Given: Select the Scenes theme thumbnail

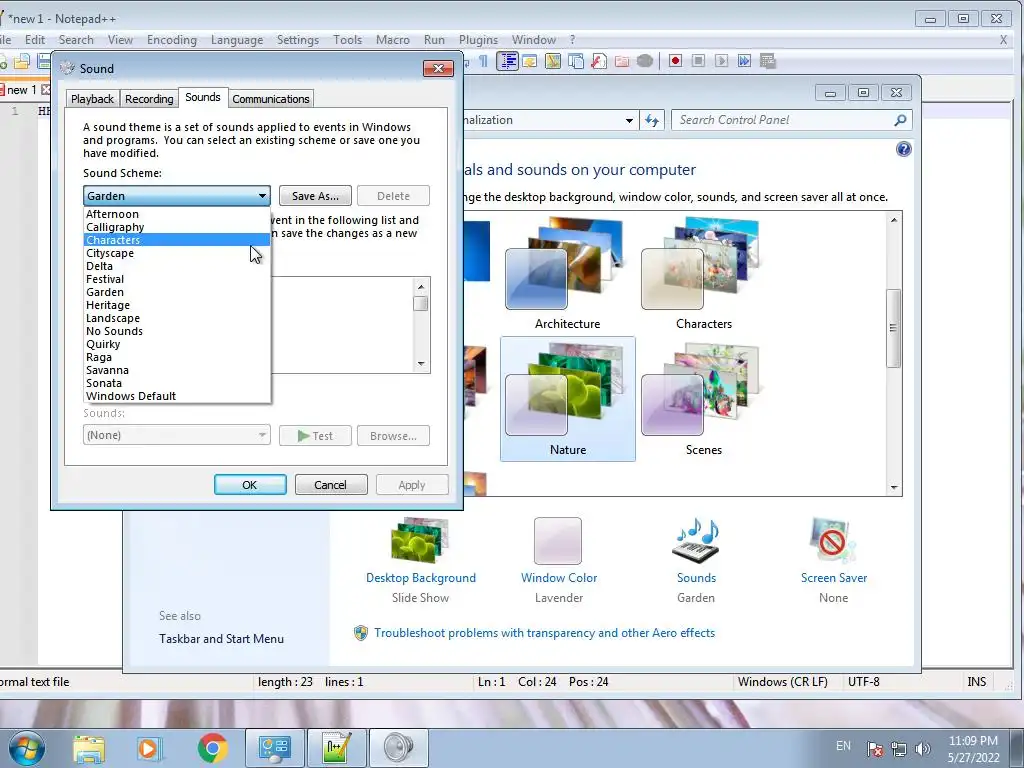Looking at the screenshot, I should tap(703, 400).
